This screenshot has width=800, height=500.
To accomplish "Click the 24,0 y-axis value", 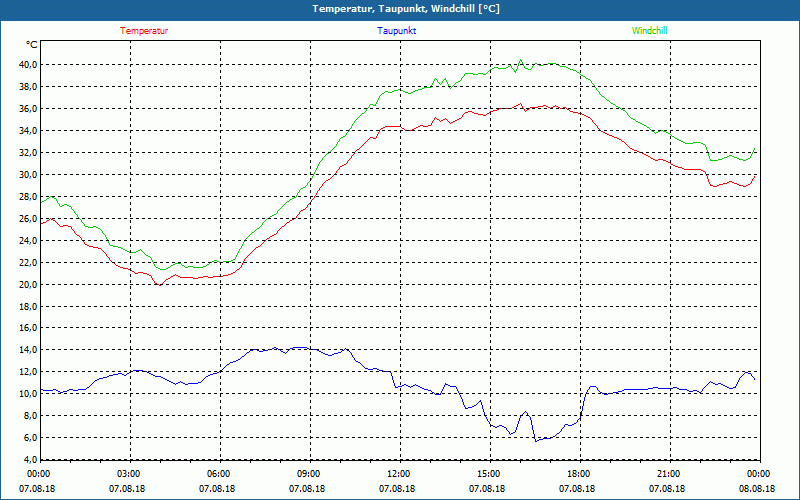I will [x=28, y=240].
